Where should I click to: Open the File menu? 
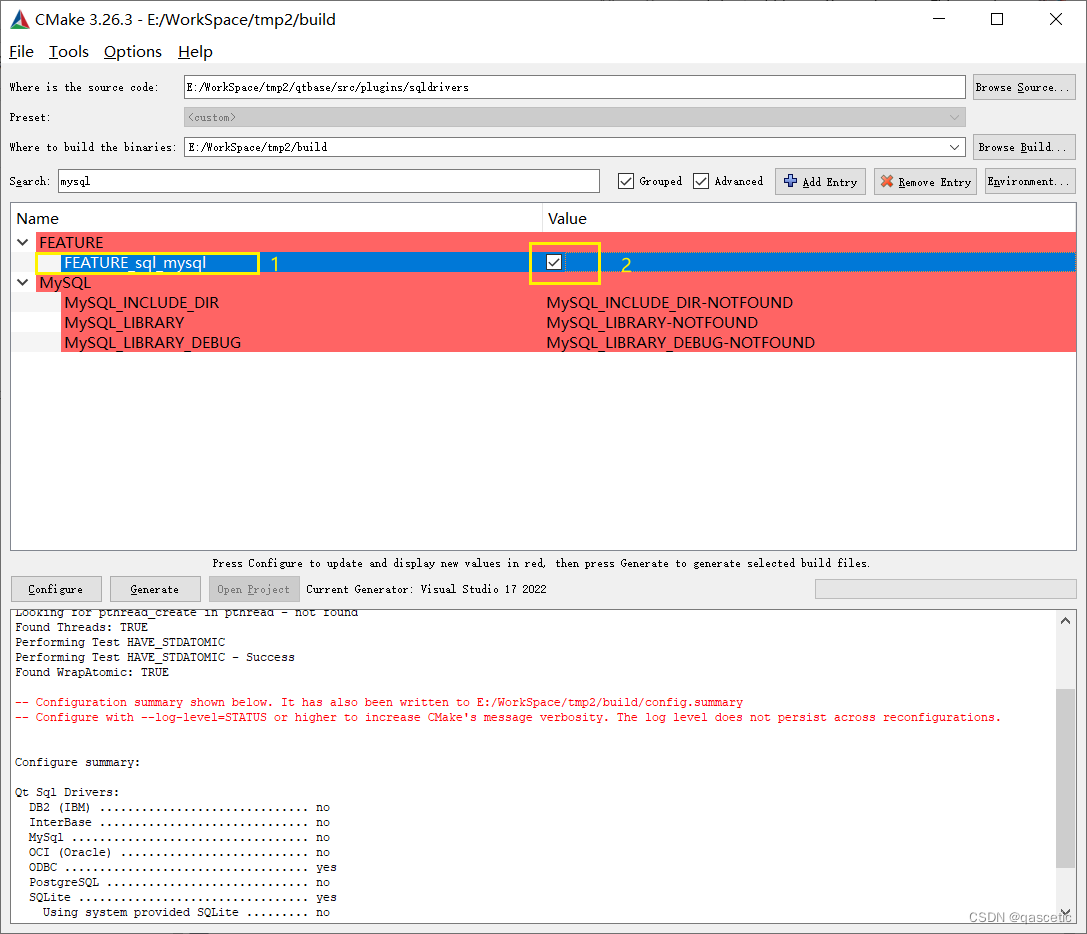pos(21,51)
